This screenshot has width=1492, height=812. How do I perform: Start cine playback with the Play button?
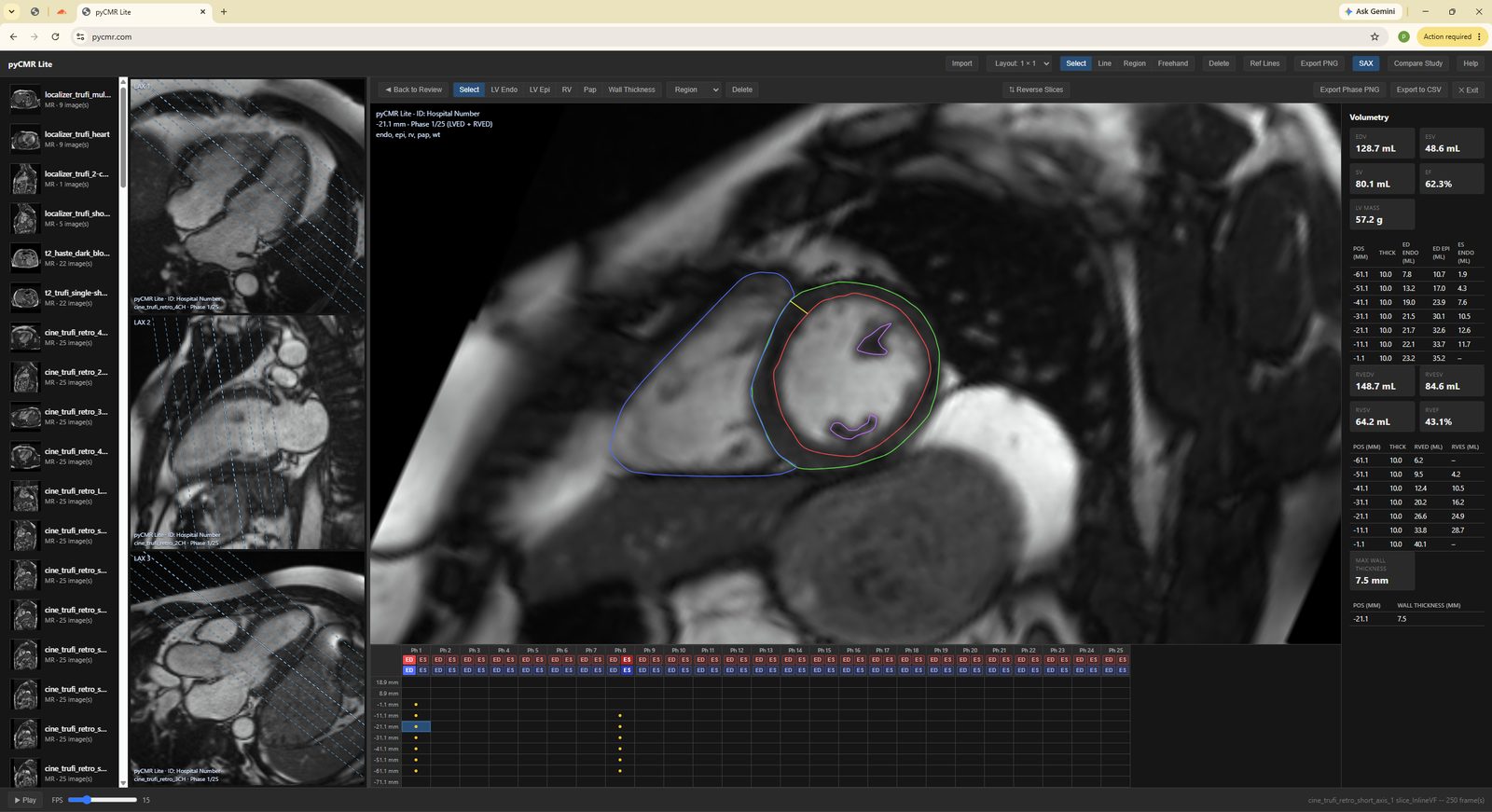pyautogui.click(x=25, y=800)
